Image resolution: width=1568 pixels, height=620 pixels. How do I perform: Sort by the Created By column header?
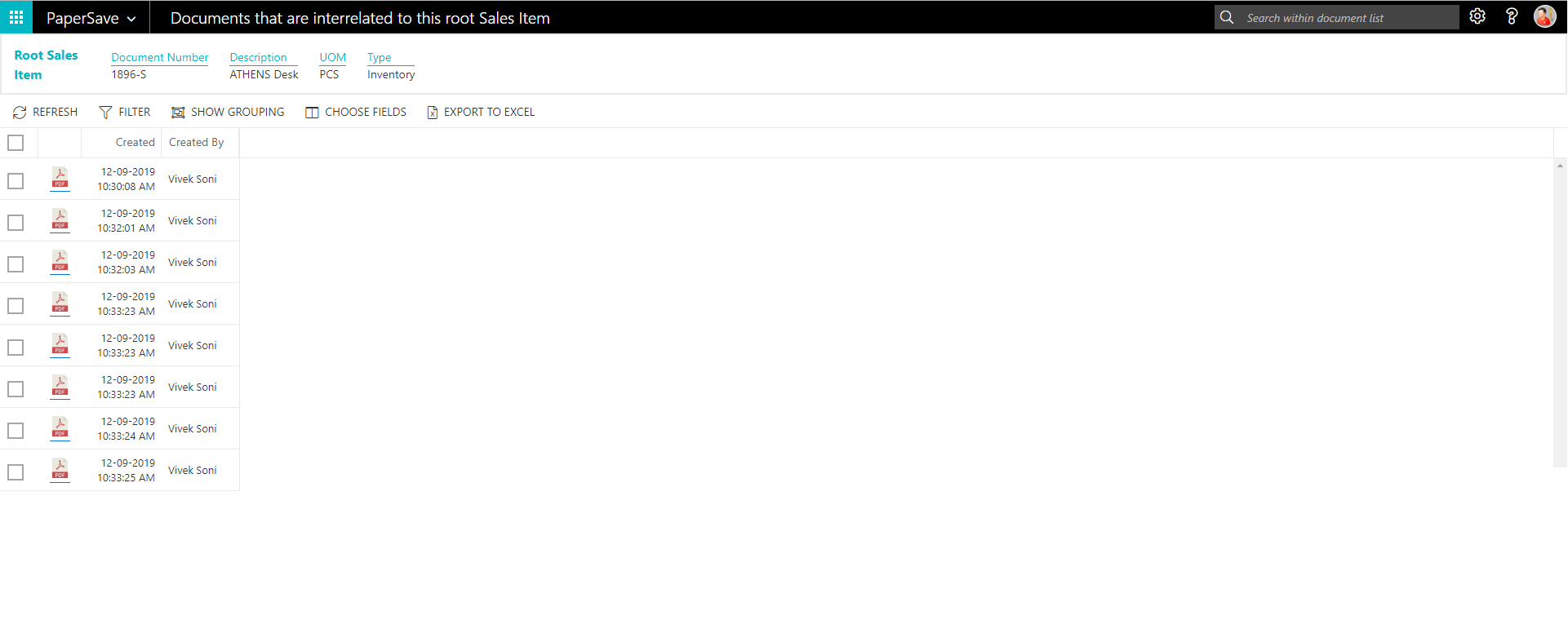[196, 142]
